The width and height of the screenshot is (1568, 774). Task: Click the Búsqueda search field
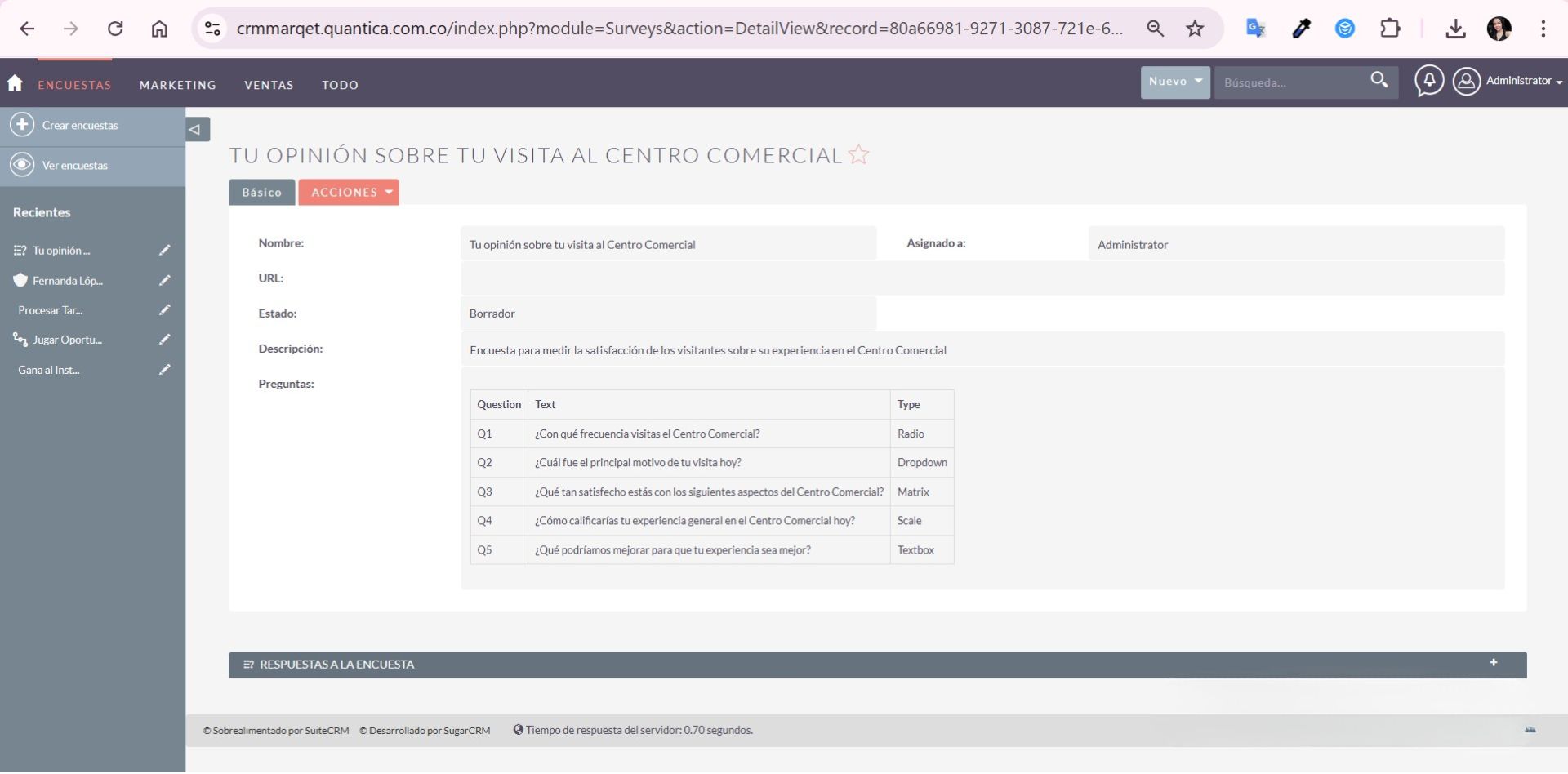[x=1289, y=82]
